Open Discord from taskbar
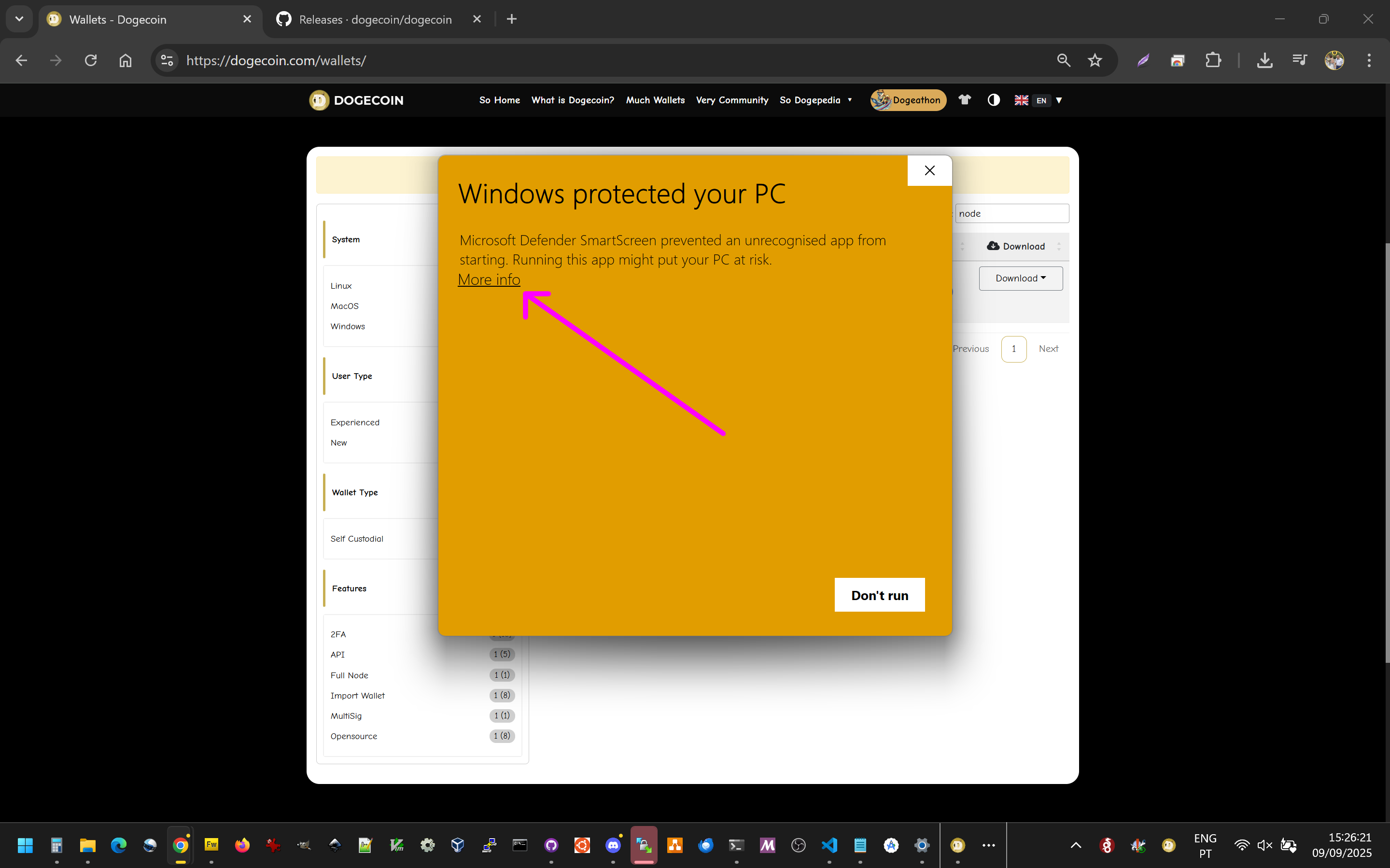Viewport: 1390px width, 868px height. click(x=613, y=845)
